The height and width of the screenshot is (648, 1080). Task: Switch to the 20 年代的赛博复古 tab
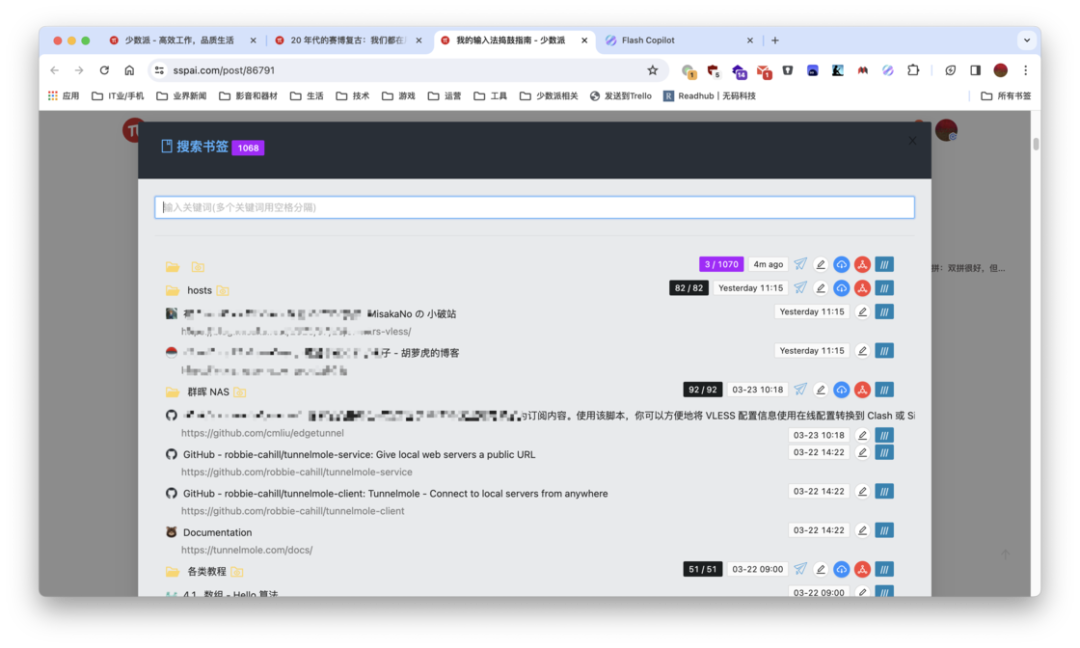point(347,40)
